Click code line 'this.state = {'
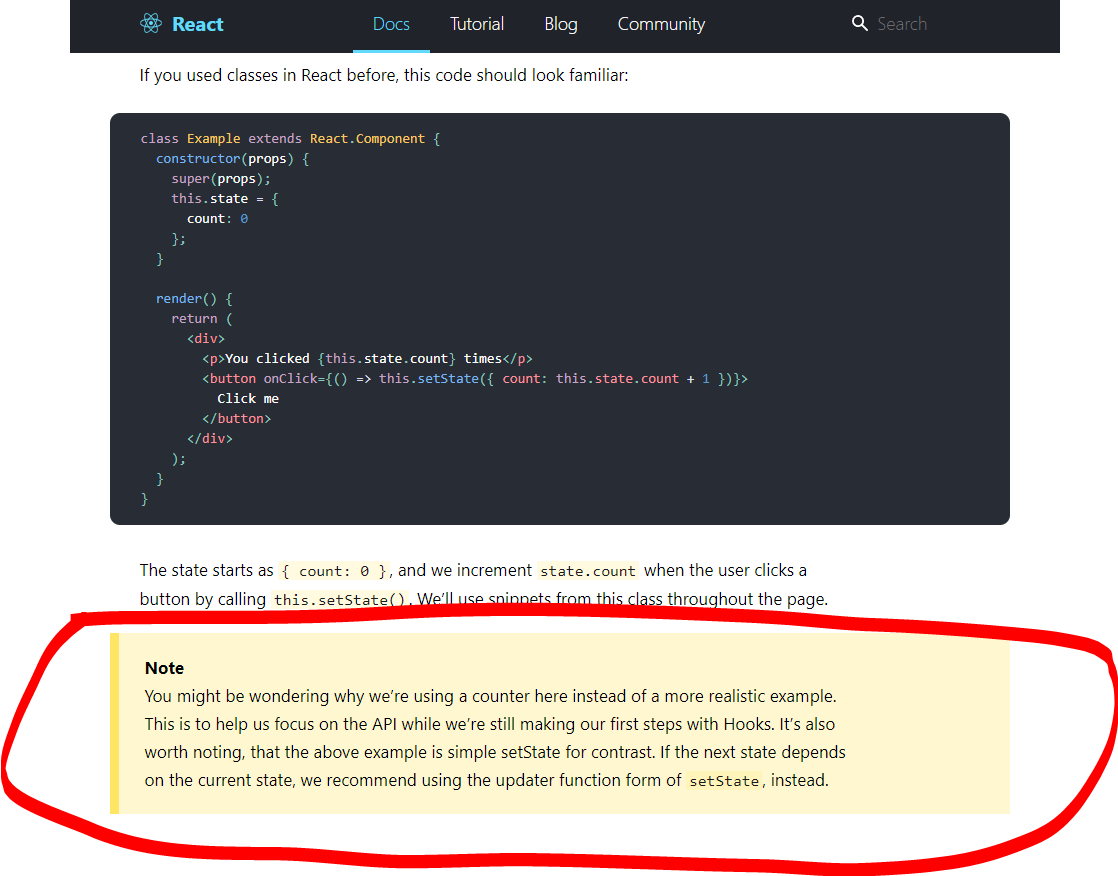Viewport: 1118px width, 876px height. pyautogui.click(x=225, y=199)
